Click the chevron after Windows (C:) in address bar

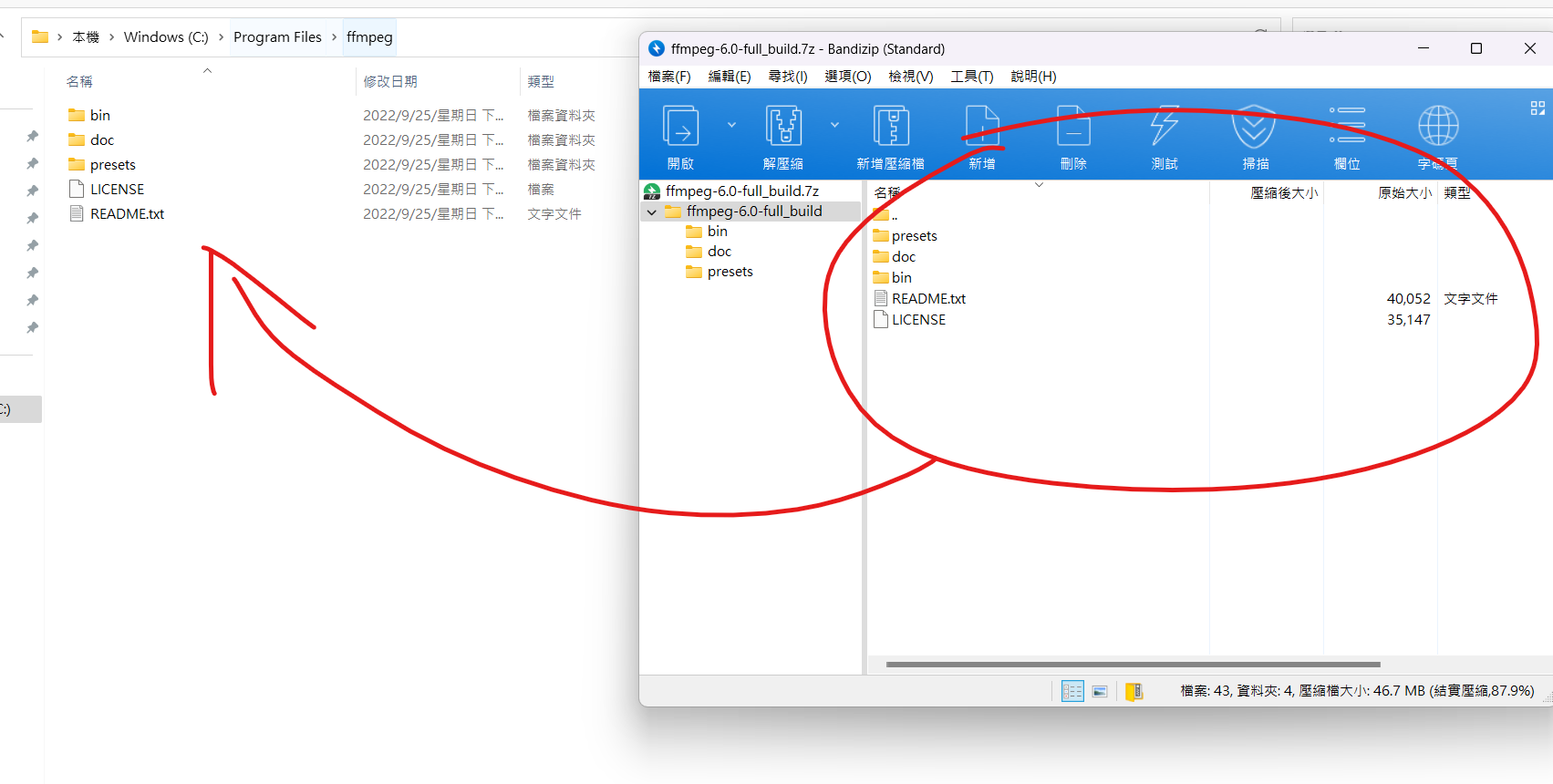tap(221, 36)
